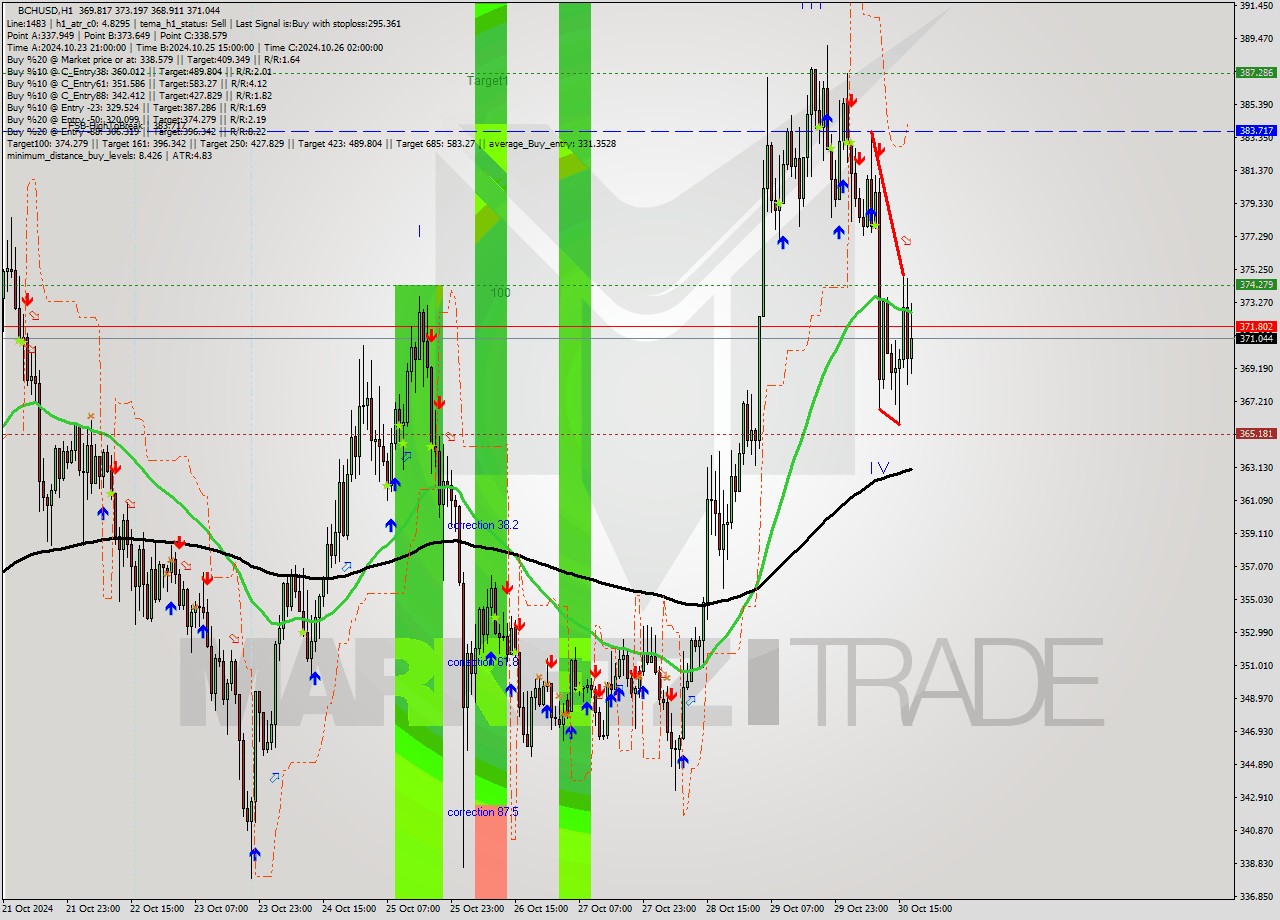Click the '25 Oct 23:00' time axis label
Screen dimensions: 1280x920
point(477,909)
